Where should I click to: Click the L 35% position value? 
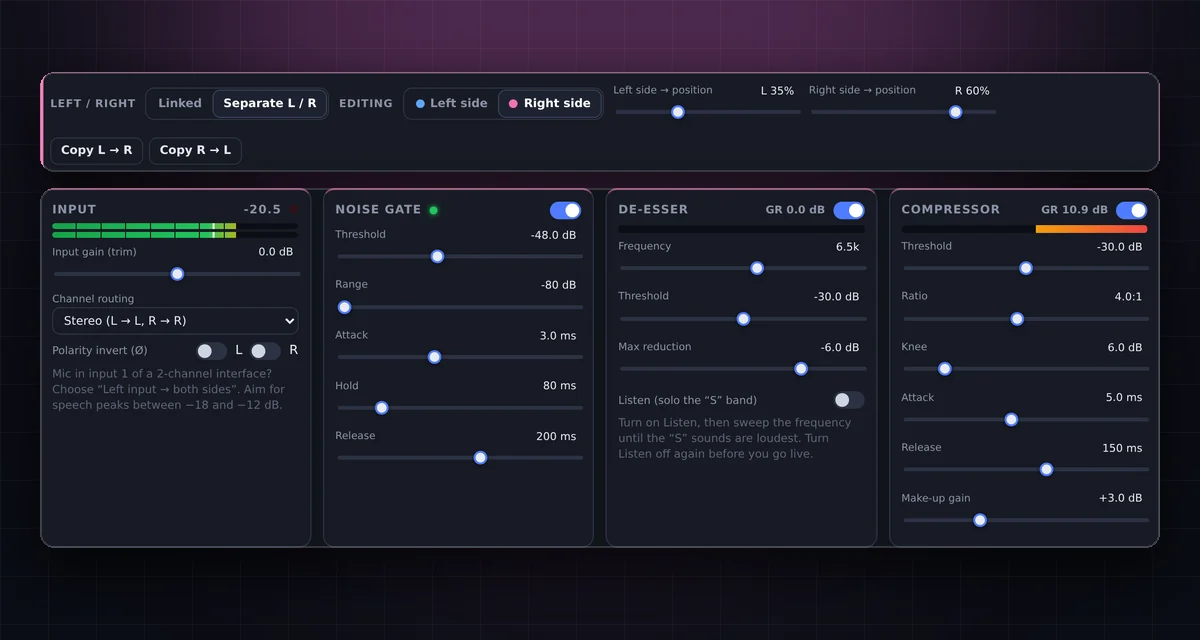[777, 91]
